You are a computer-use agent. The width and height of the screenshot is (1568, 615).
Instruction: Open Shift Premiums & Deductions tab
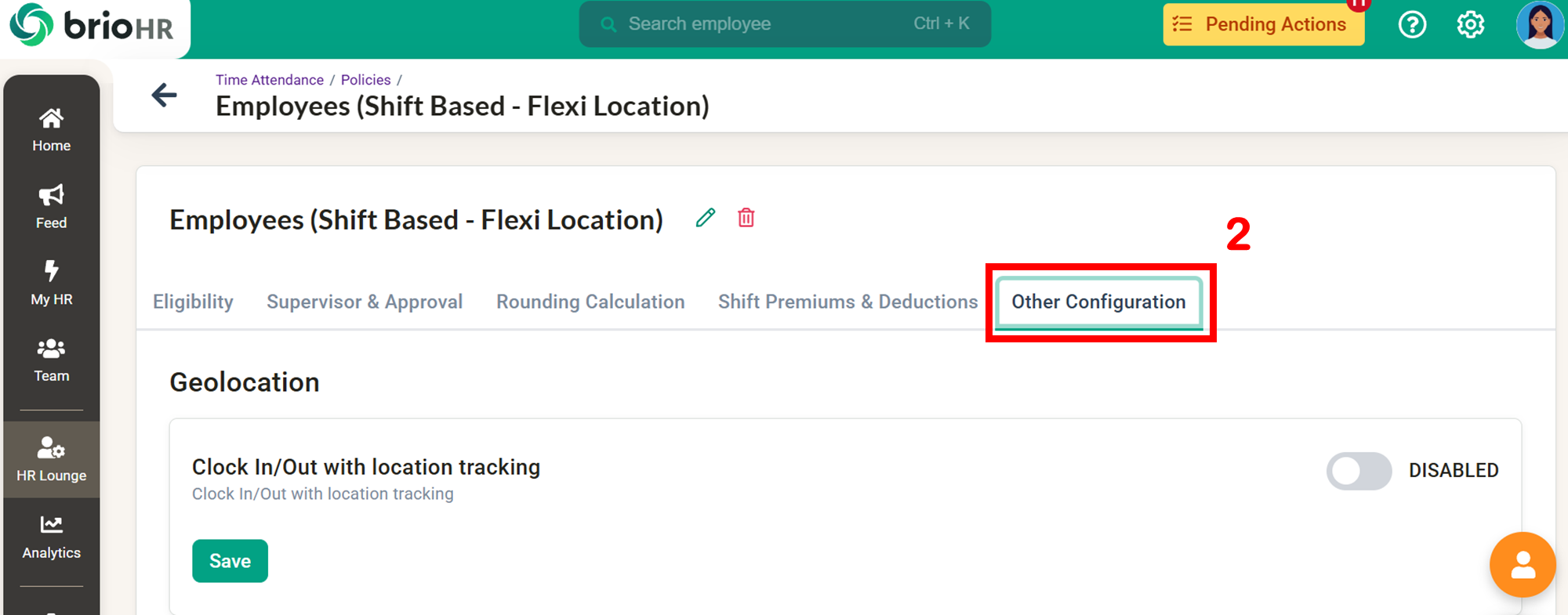pyautogui.click(x=848, y=302)
